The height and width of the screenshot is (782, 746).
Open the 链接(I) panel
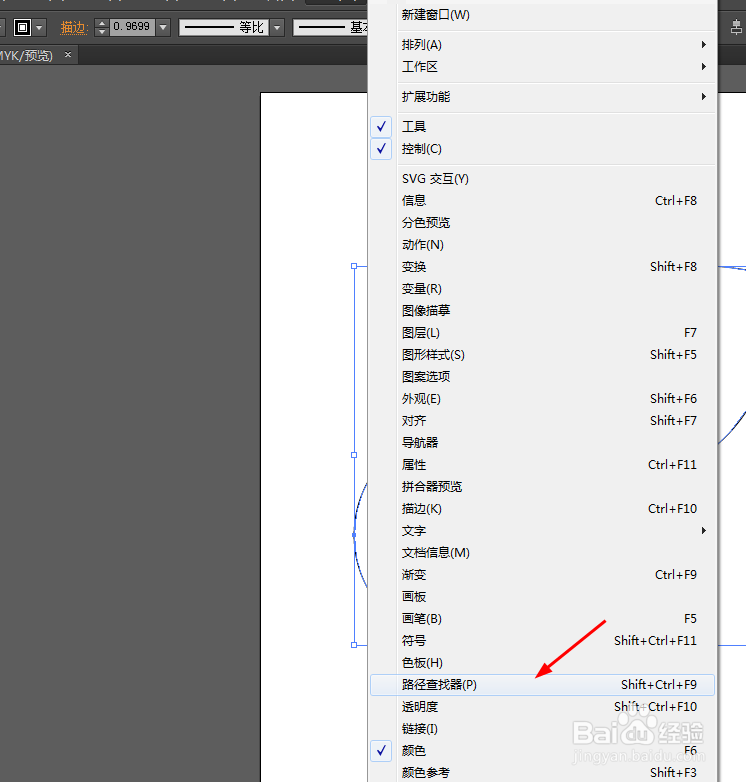(543, 729)
